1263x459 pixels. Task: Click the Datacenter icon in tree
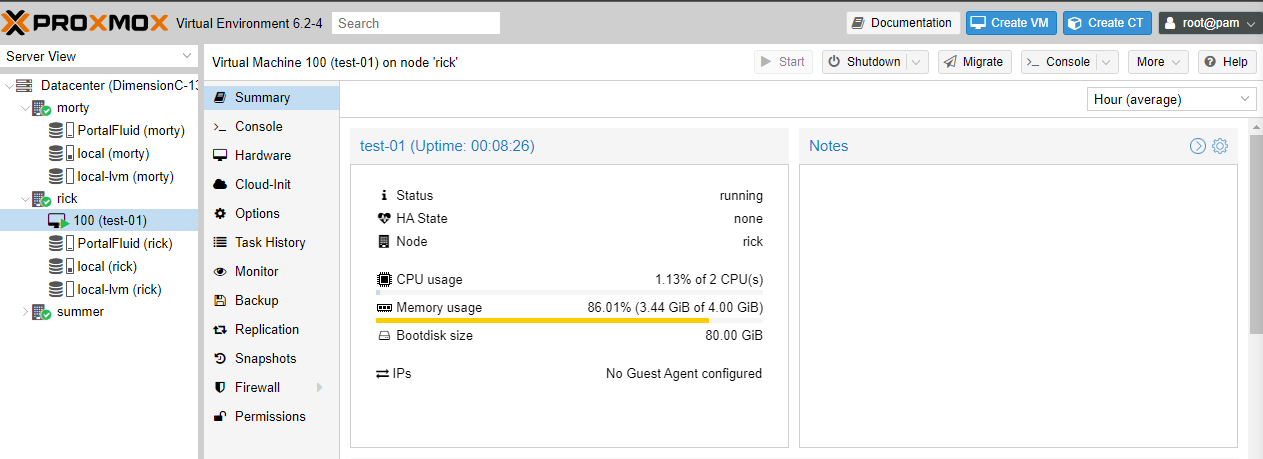tap(25, 86)
